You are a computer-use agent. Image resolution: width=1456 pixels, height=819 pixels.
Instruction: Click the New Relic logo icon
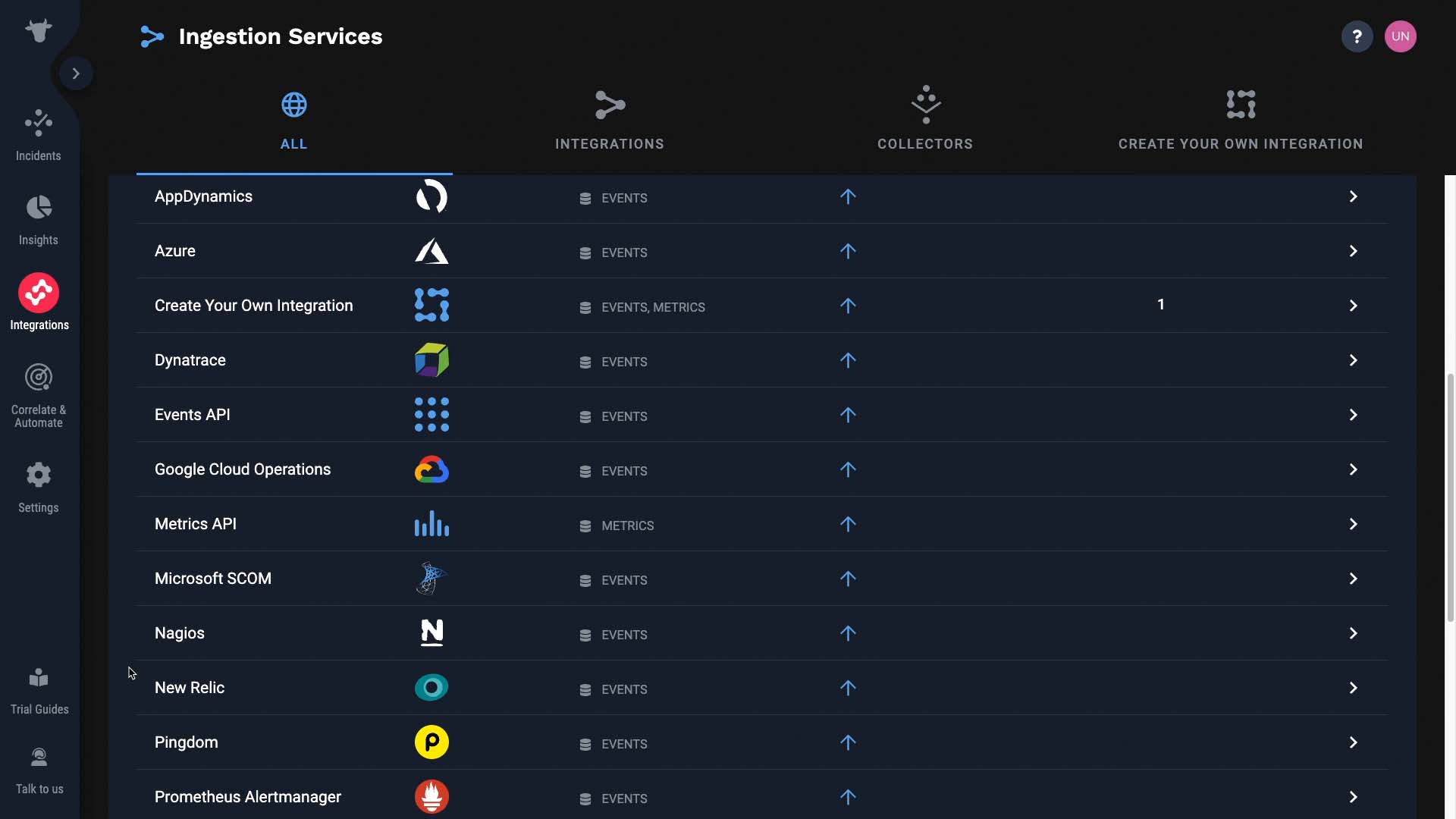pyautogui.click(x=431, y=687)
